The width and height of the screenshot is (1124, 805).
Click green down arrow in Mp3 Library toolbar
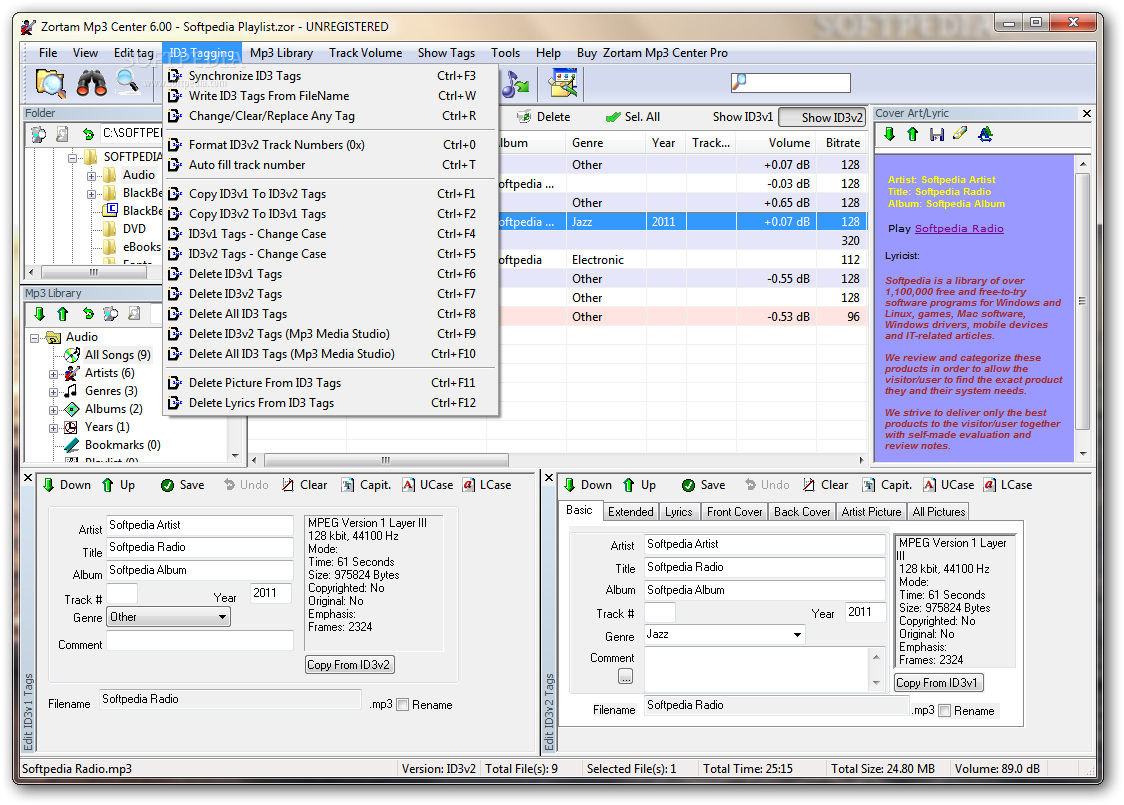39,313
